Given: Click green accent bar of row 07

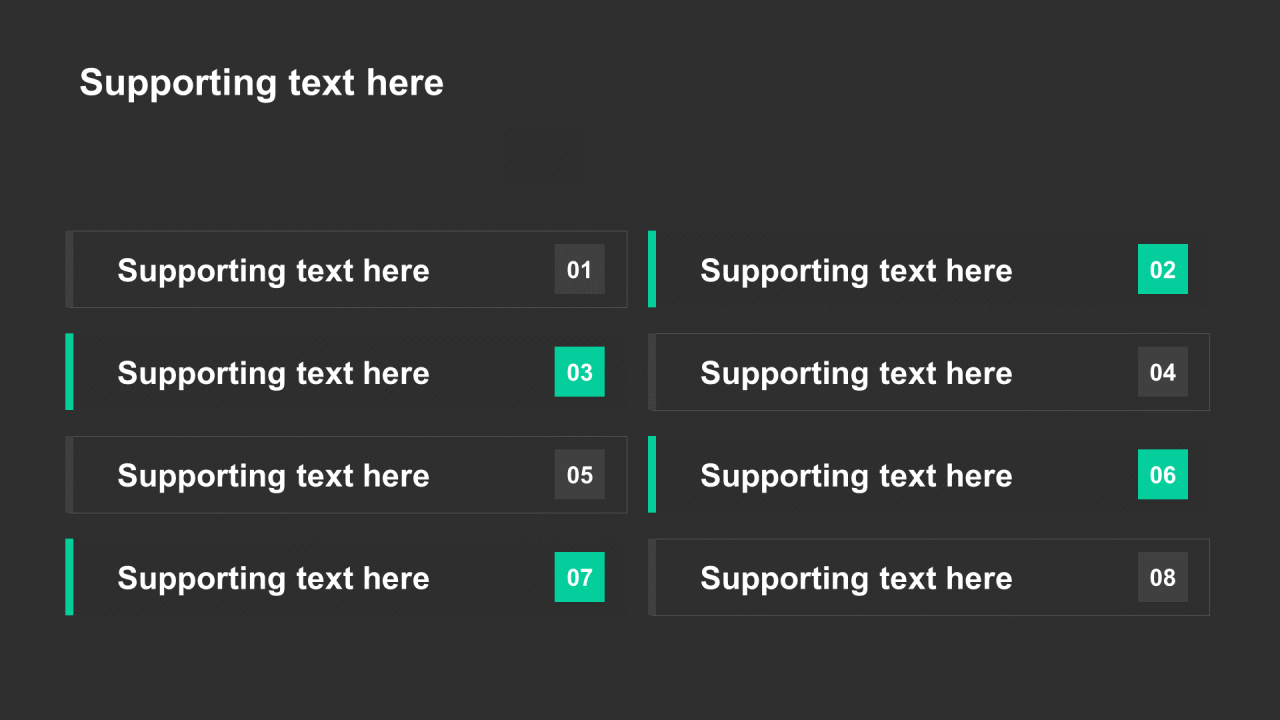Looking at the screenshot, I should pyautogui.click(x=69, y=577).
